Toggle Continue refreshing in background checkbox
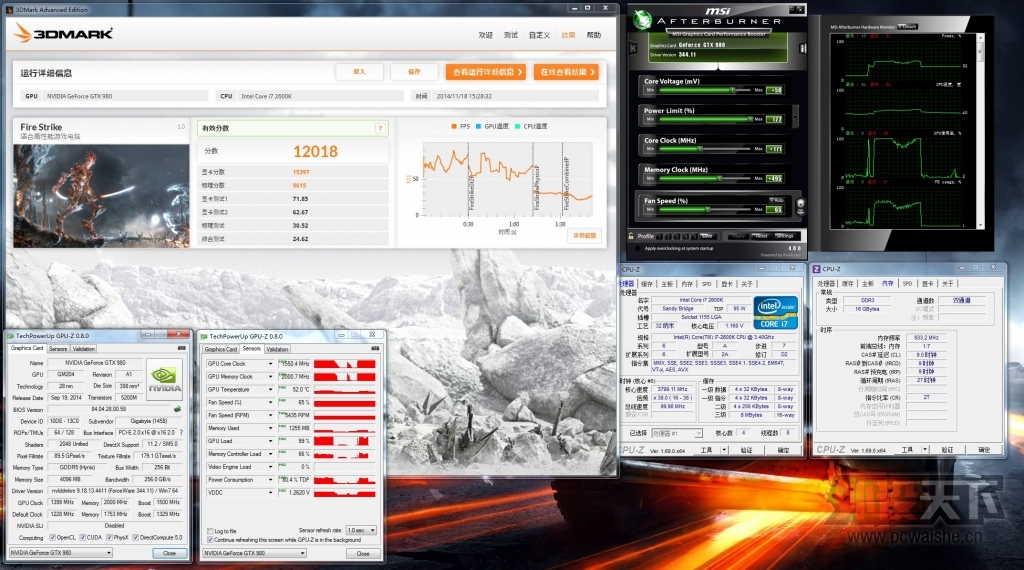The height and width of the screenshot is (570, 1024). (x=210, y=540)
